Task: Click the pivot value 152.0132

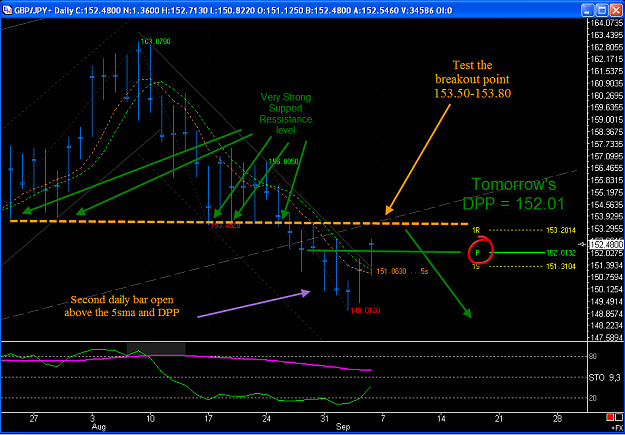Action: (561, 253)
